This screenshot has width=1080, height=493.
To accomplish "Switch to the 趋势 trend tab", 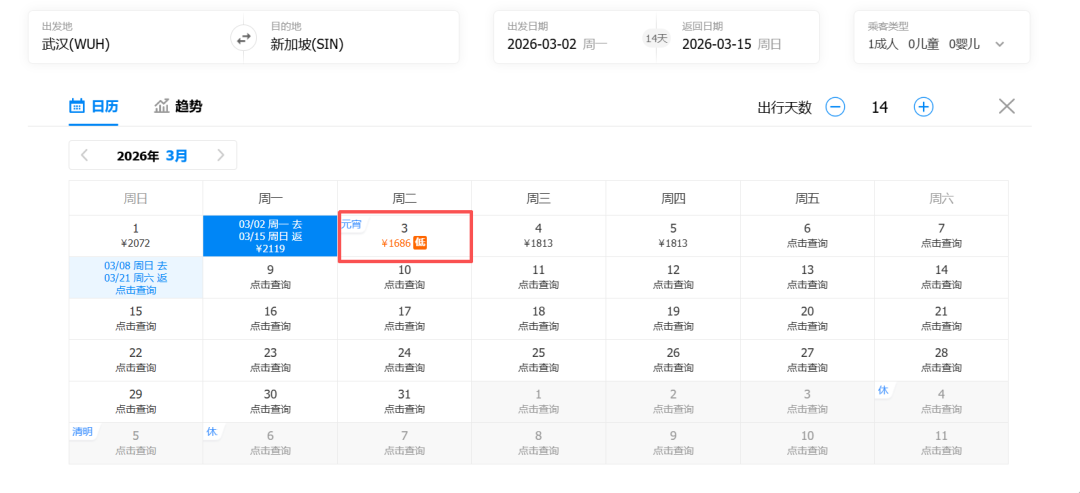I will point(178,106).
